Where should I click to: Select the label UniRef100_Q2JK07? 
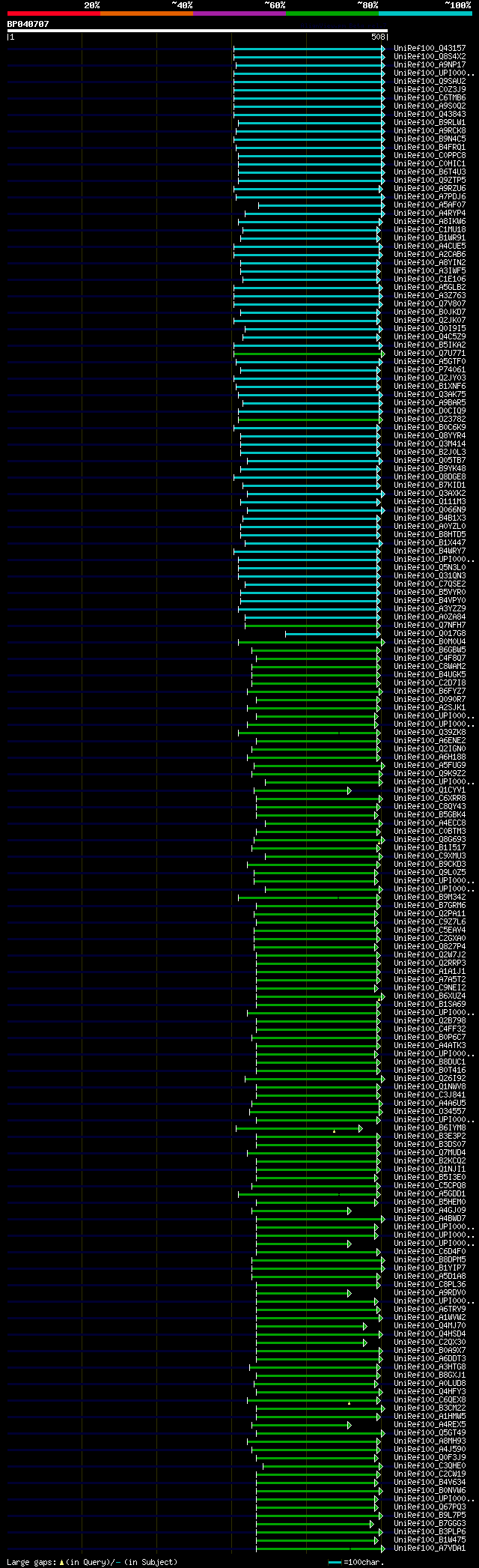pyautogui.click(x=430, y=320)
